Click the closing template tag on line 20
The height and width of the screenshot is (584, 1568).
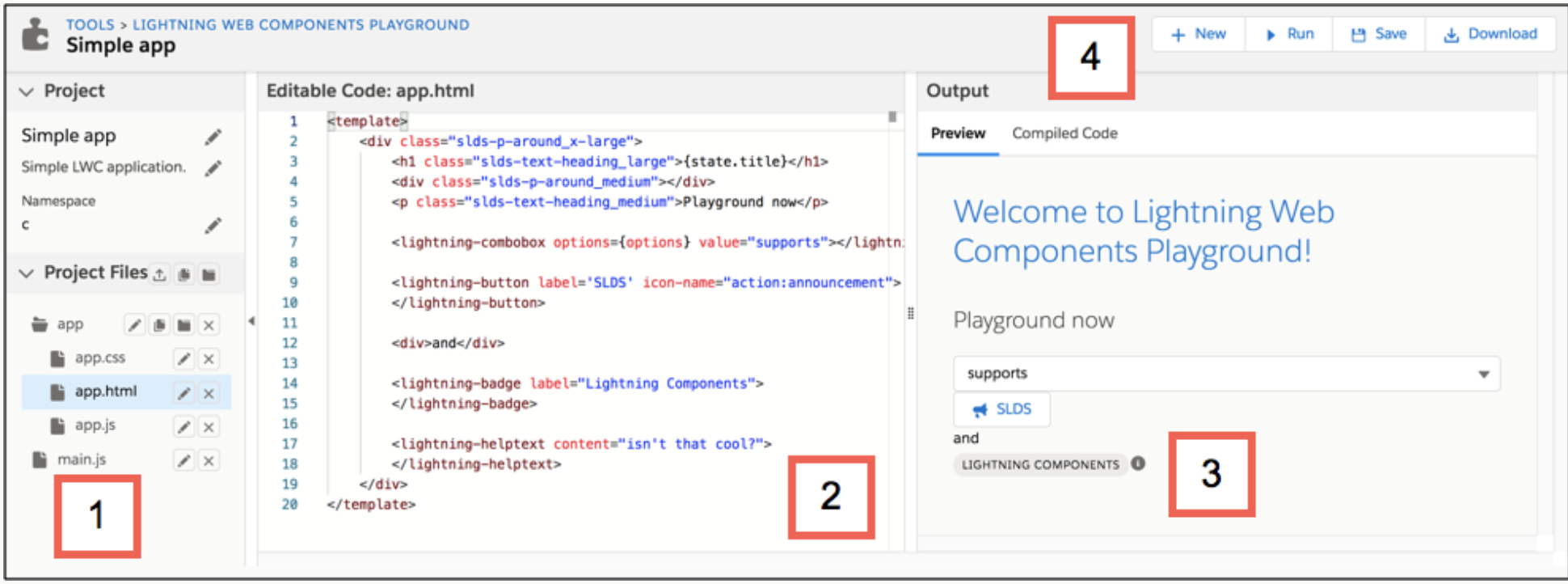pyautogui.click(x=371, y=504)
